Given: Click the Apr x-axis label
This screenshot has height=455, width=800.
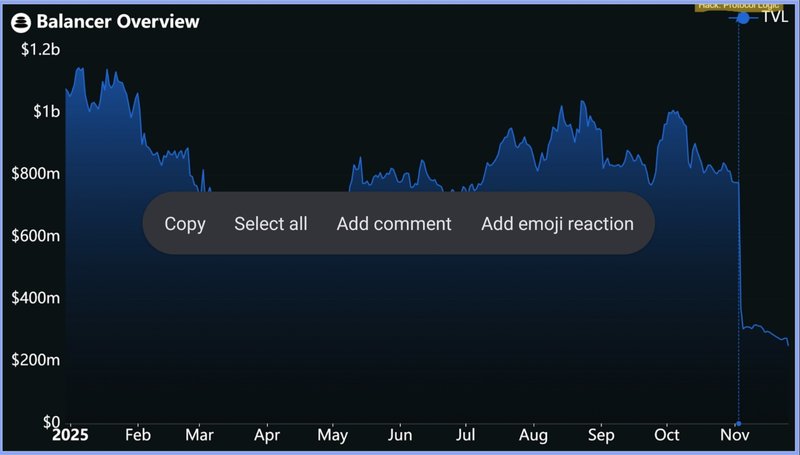Looking at the screenshot, I should click(x=267, y=436).
